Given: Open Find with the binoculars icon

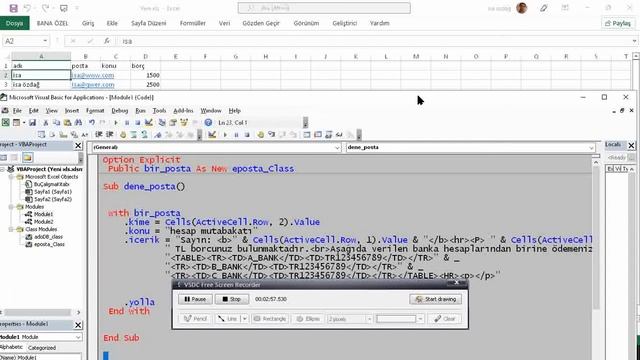Looking at the screenshot, I should [78, 122].
